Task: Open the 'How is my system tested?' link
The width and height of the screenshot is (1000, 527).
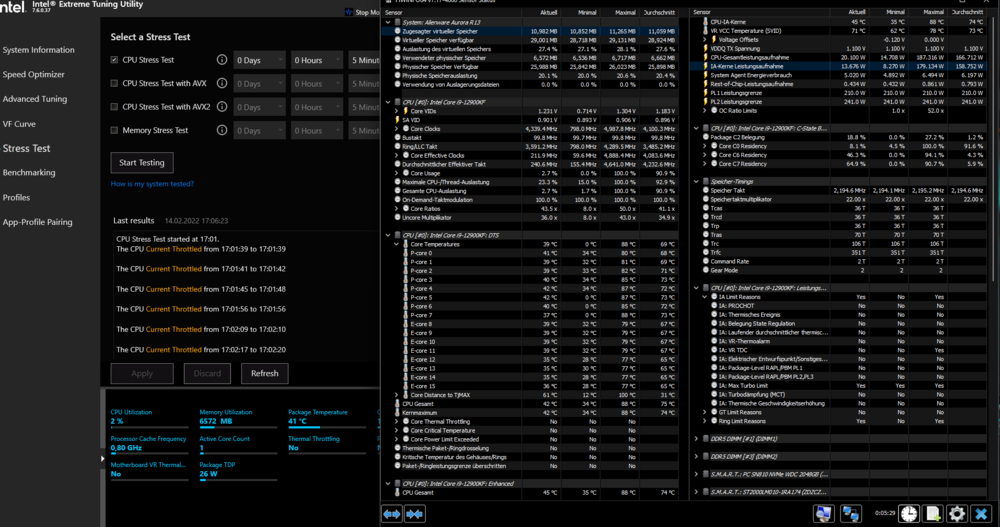Action: (x=152, y=184)
